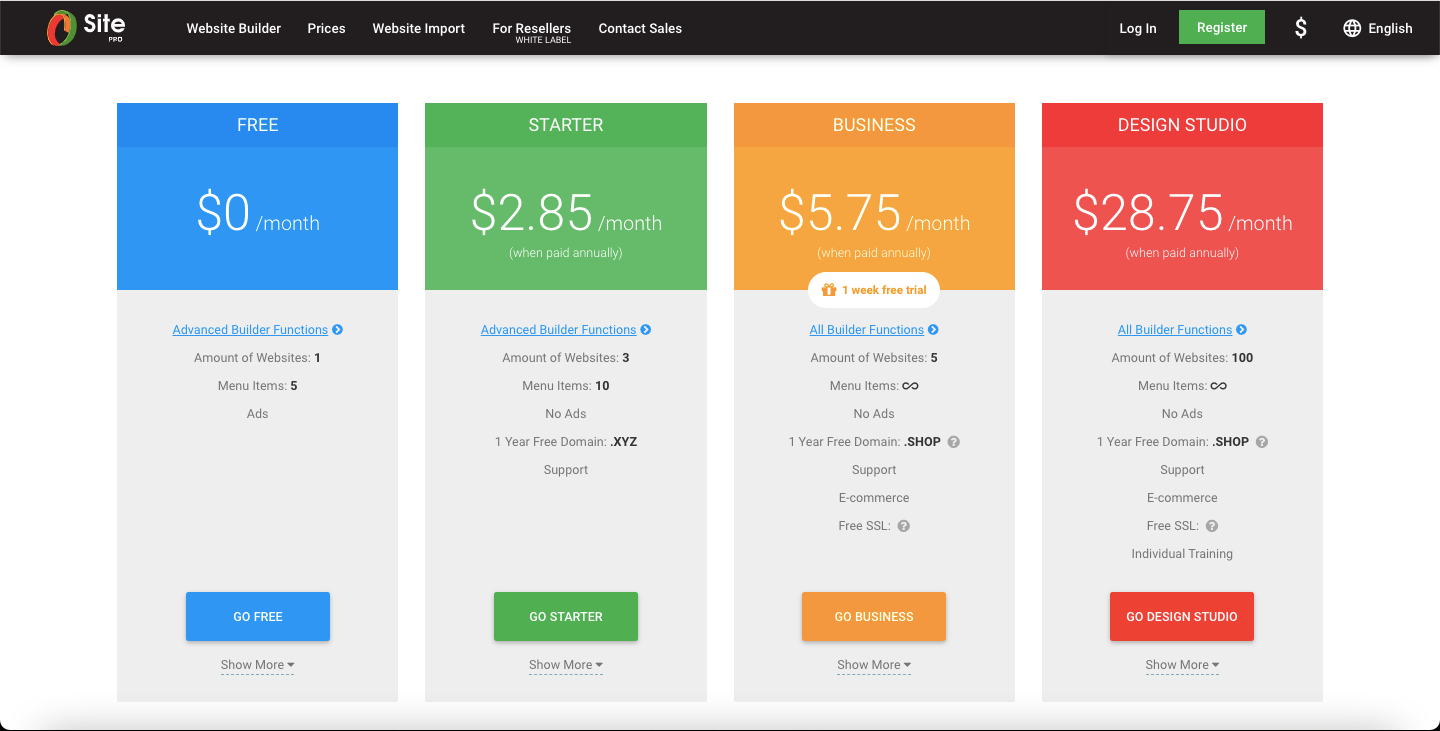The height and width of the screenshot is (731, 1440).
Task: Click the gift icon in free trial badge
Action: (828, 290)
